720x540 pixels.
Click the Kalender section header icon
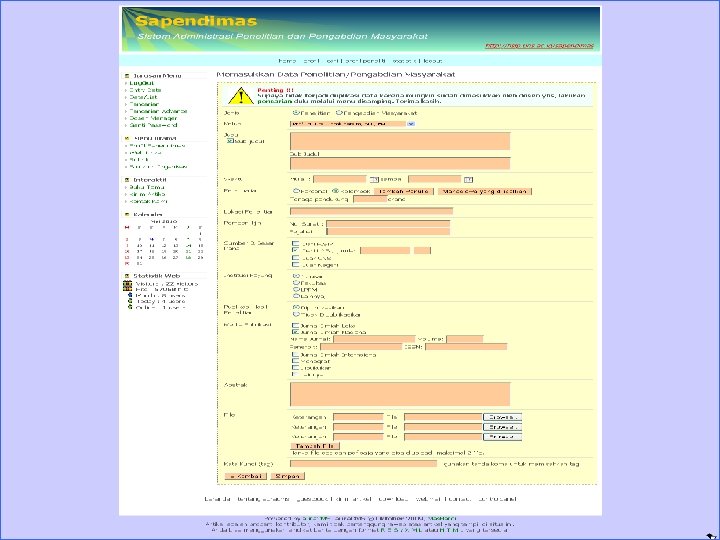pos(127,214)
